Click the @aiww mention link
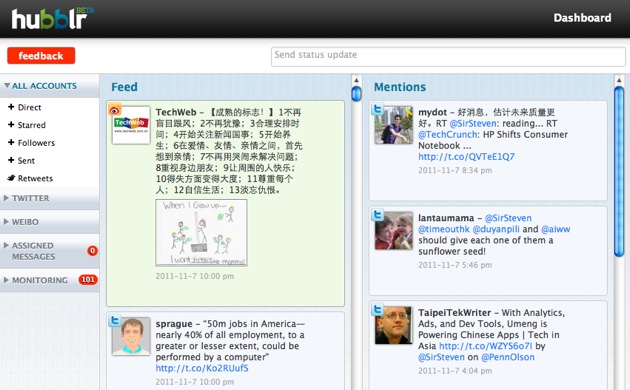Viewport: 630px width, 390px height. (556, 229)
